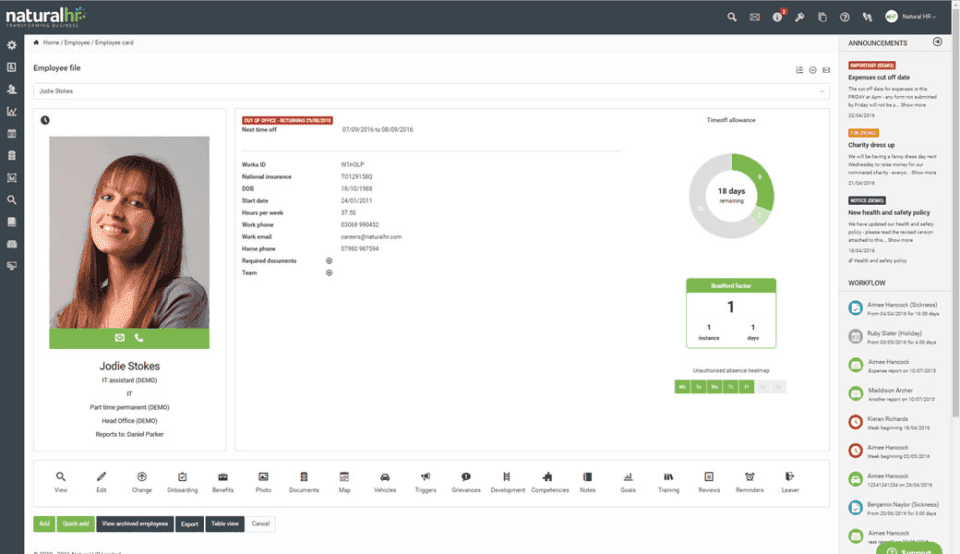Expand the Team plus toggle
Screen dimensions: 960x554
329,273
